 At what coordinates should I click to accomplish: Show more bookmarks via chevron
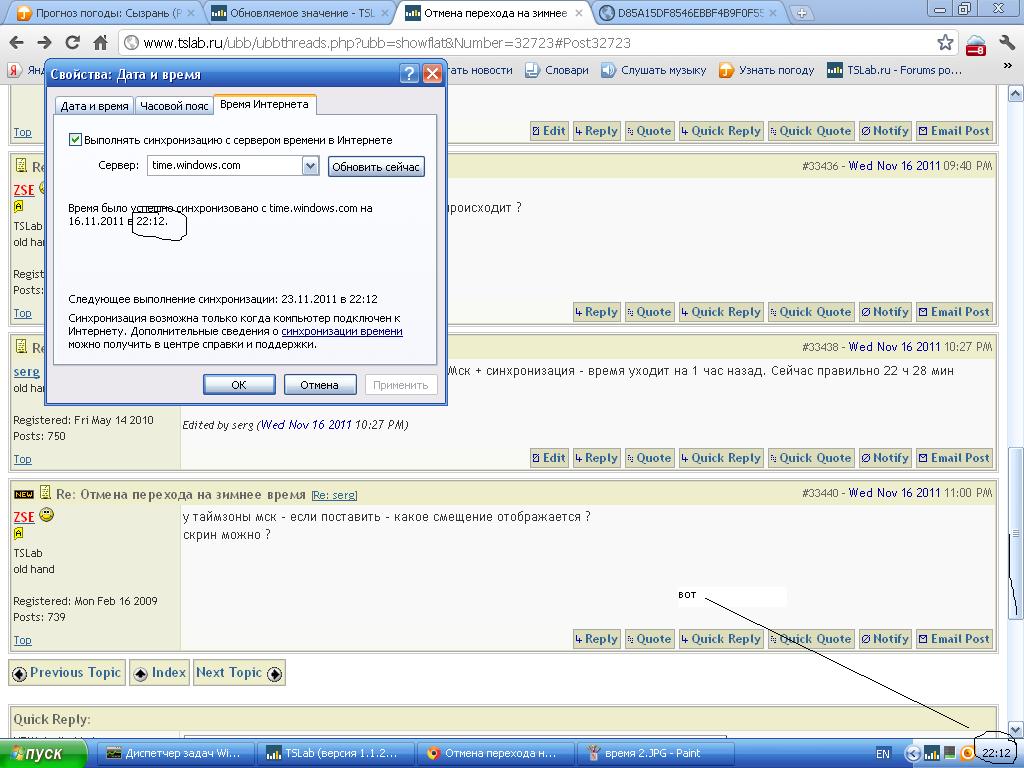(x=1007, y=66)
